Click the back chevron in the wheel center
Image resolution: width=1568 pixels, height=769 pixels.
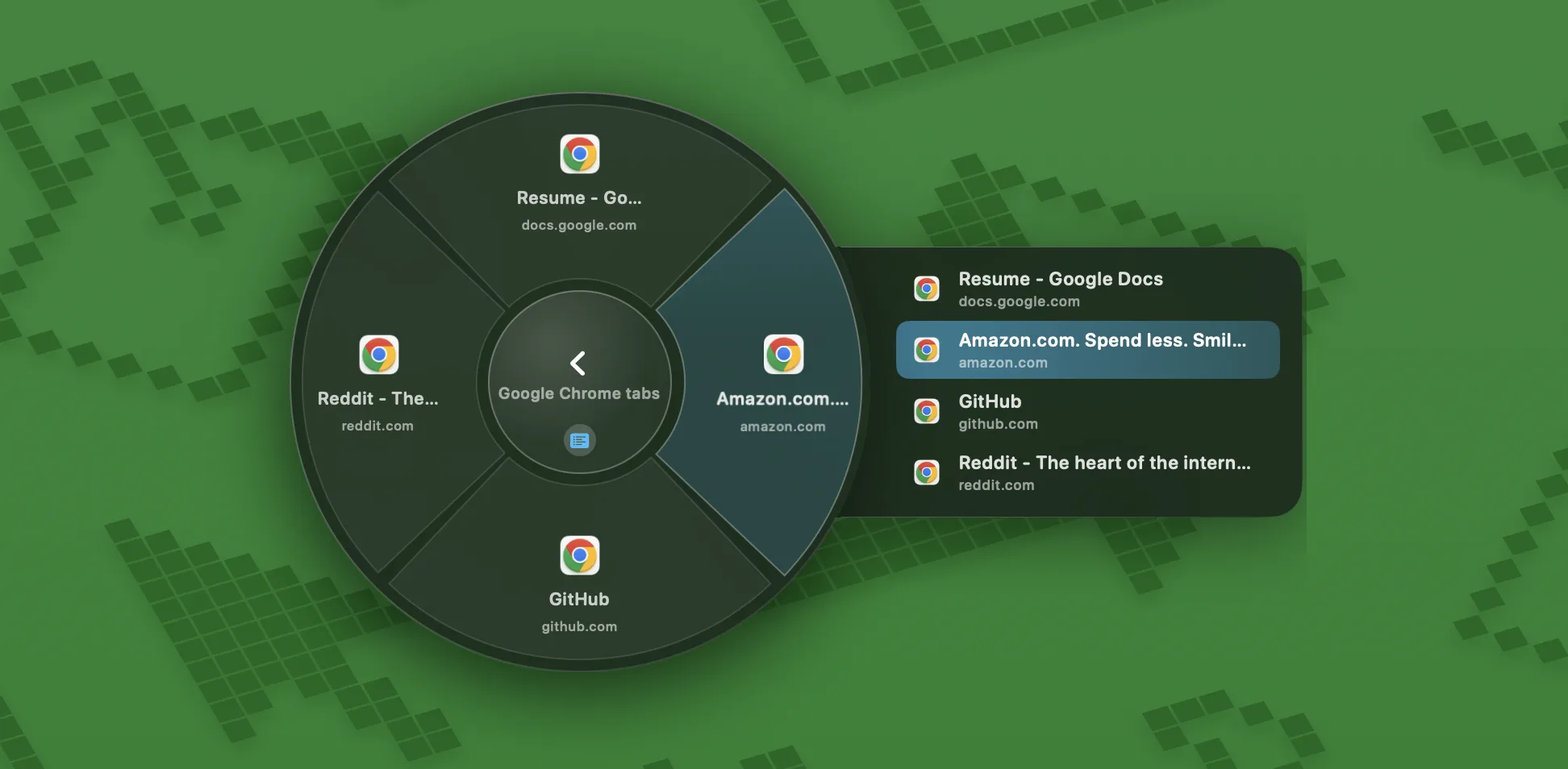(578, 364)
